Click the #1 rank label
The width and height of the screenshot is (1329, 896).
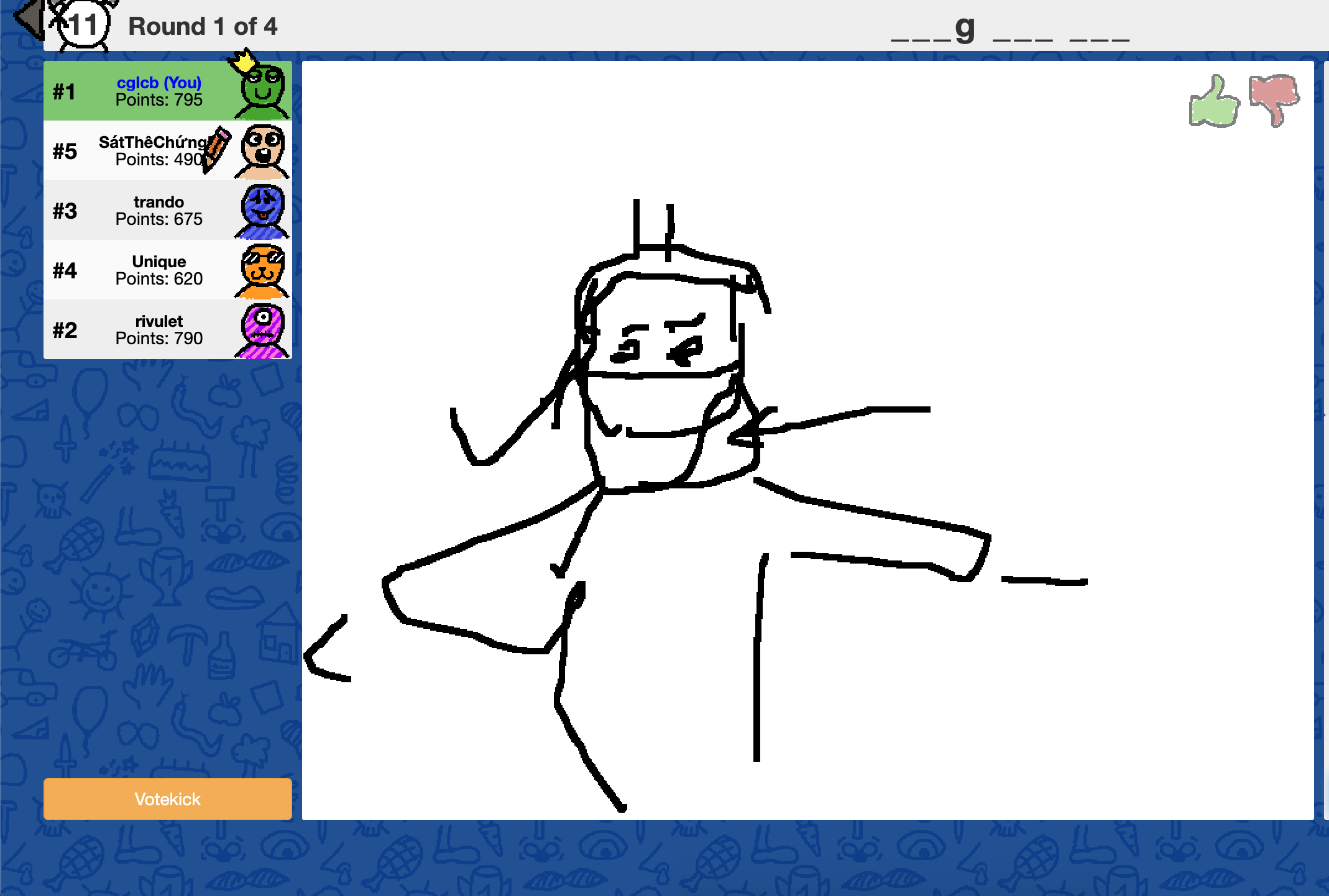64,92
